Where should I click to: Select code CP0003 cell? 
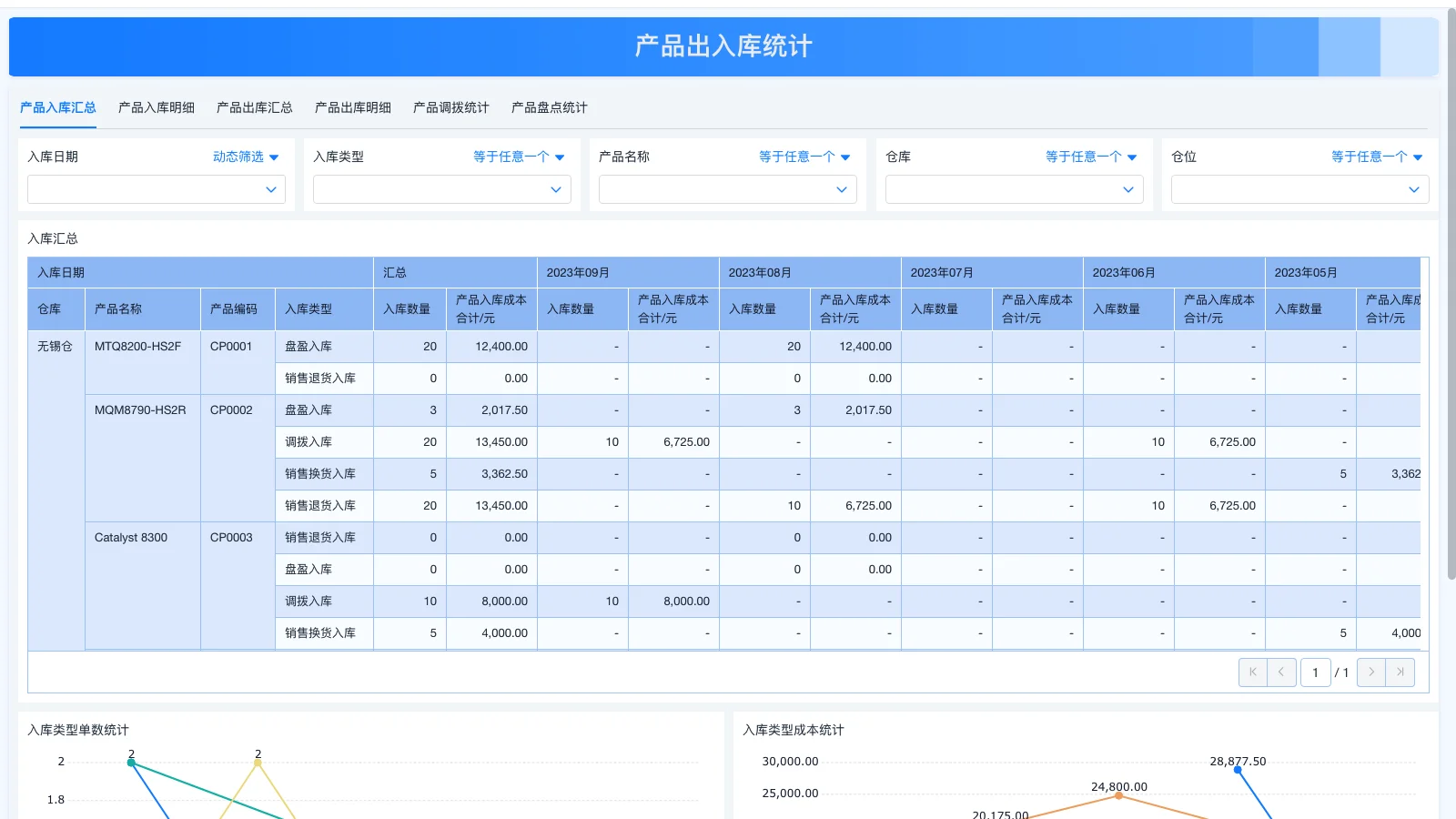(238, 585)
